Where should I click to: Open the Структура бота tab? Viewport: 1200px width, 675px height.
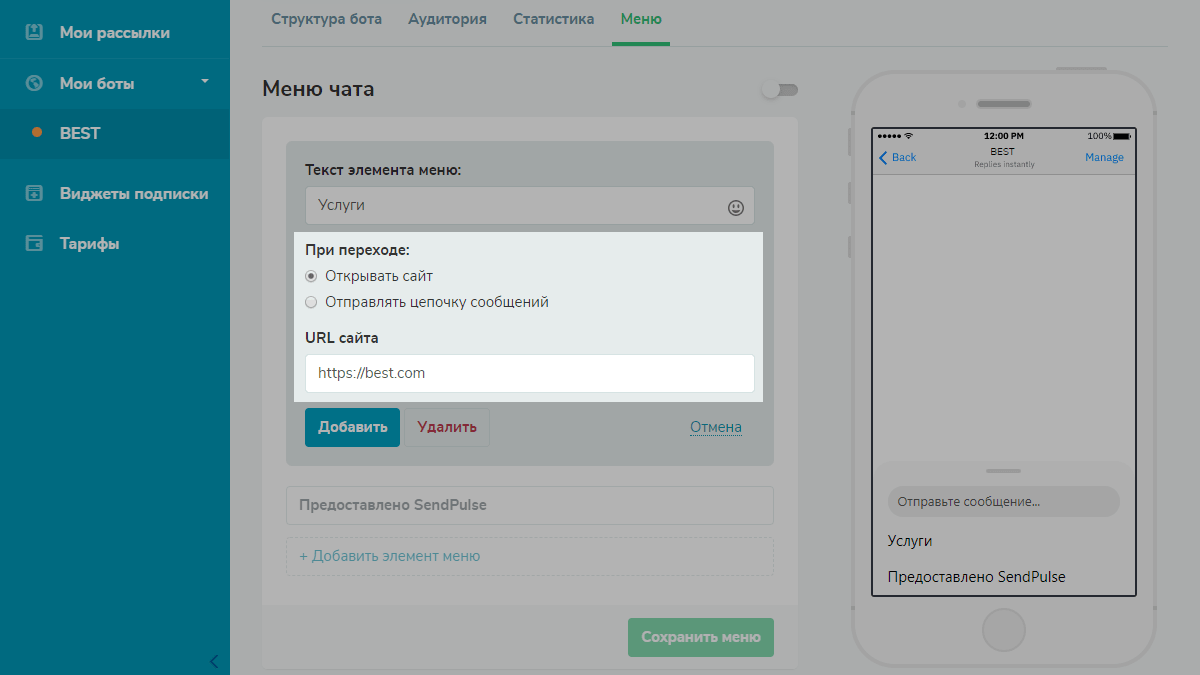click(326, 19)
